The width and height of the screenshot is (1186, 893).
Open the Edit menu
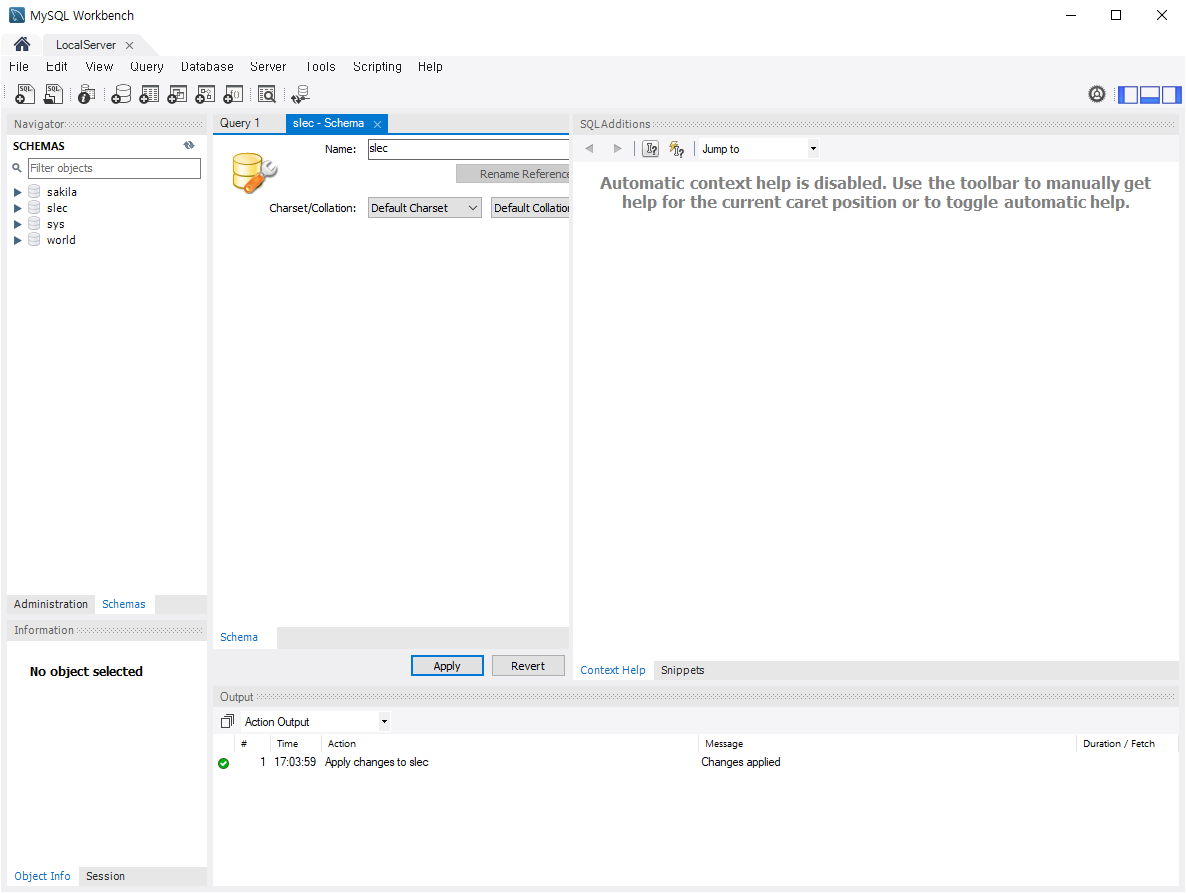pyautogui.click(x=57, y=67)
